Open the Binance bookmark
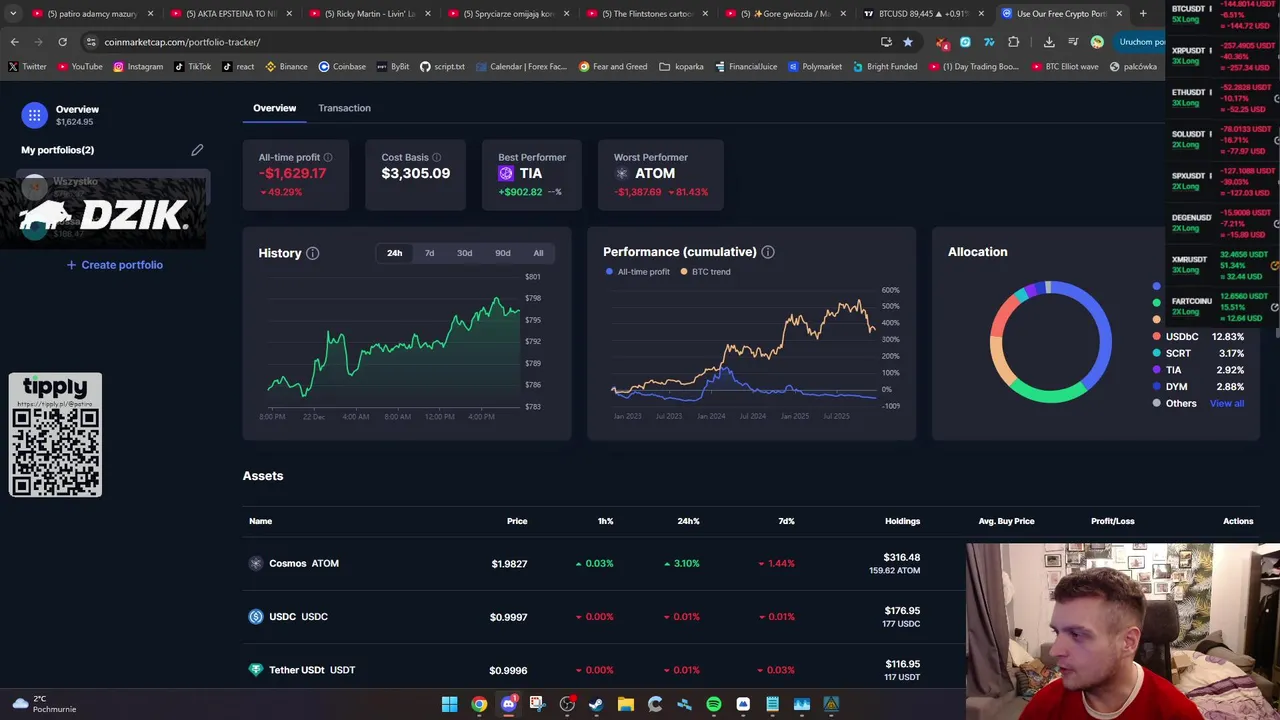1280x720 pixels. tap(286, 67)
